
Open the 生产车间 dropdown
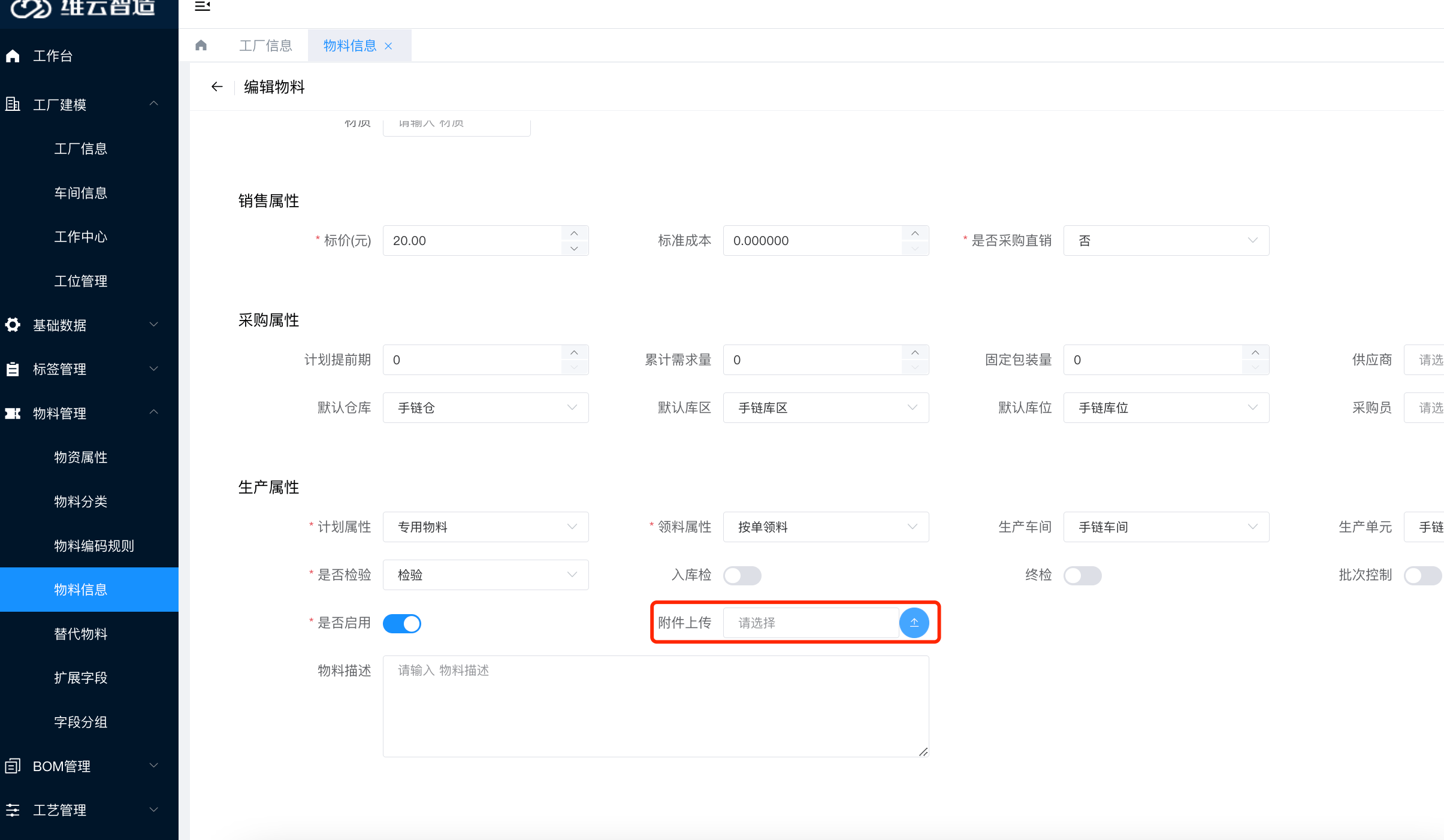point(1166,527)
